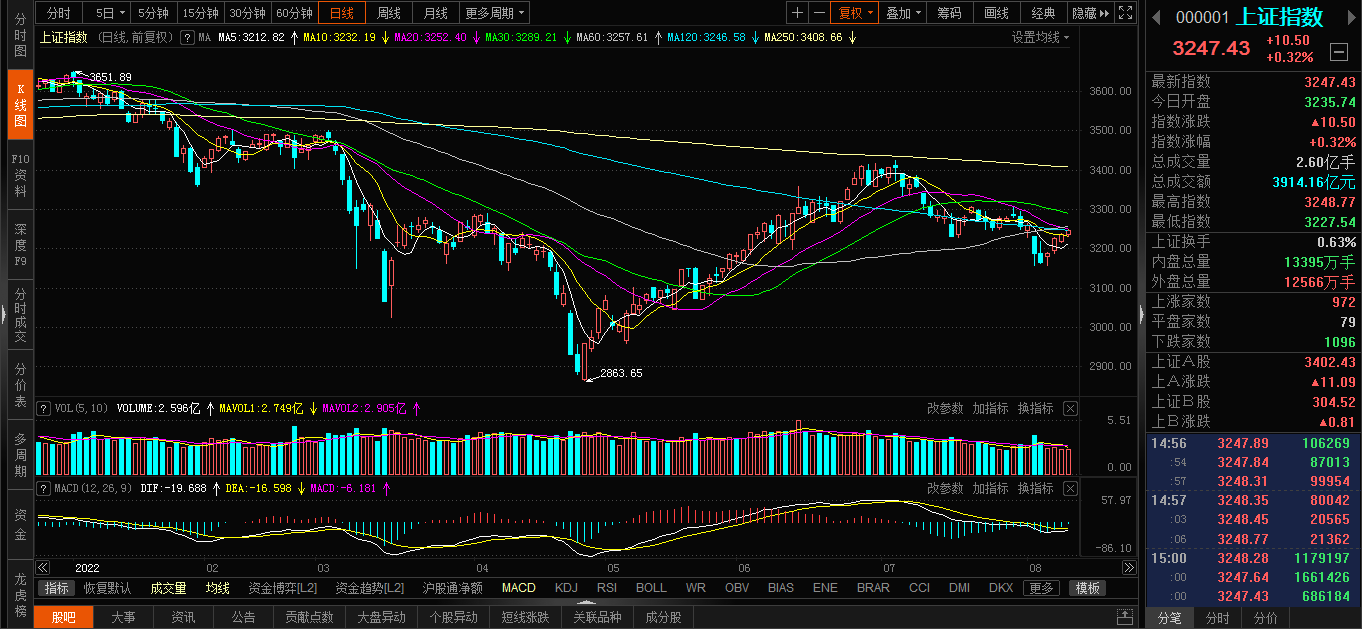Click the plus zoom-in chart icon

coord(797,13)
